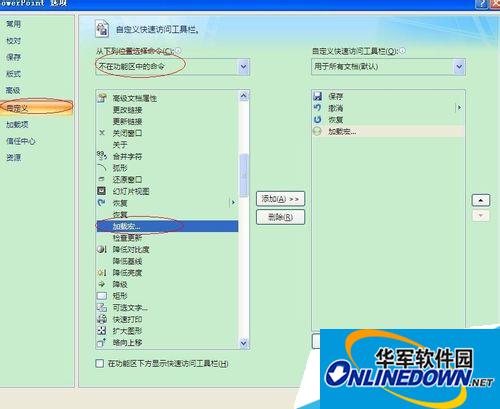Viewport: 500px width, 409px height.
Task: Open the 加载项 category
Action: coord(17,125)
